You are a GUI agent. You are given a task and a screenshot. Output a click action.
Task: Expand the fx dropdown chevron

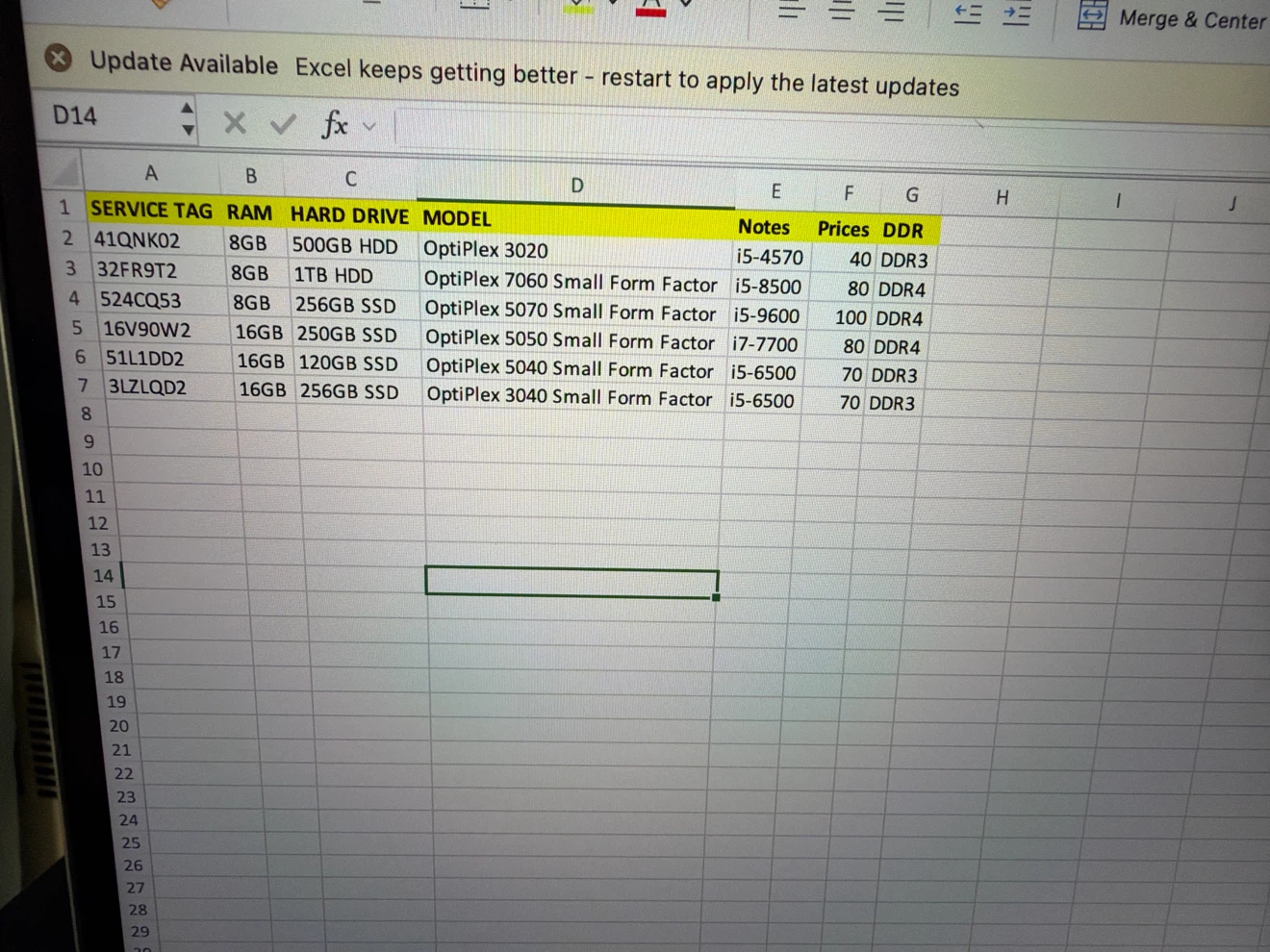point(368,126)
